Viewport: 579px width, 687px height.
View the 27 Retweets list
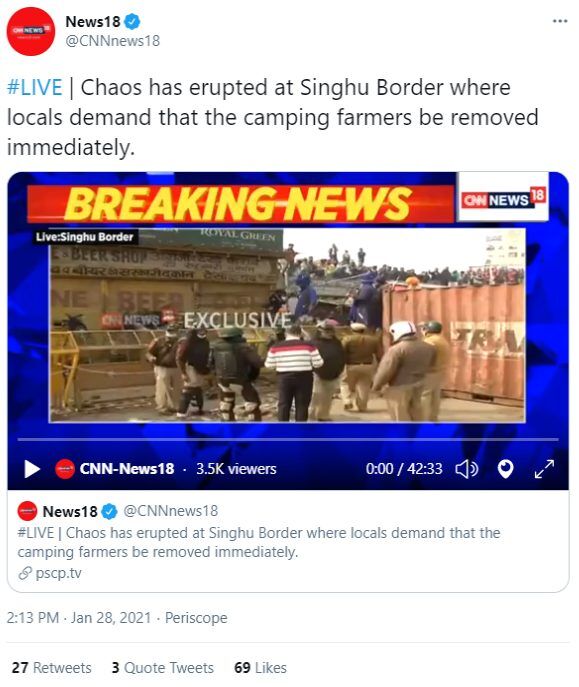[x=52, y=668]
